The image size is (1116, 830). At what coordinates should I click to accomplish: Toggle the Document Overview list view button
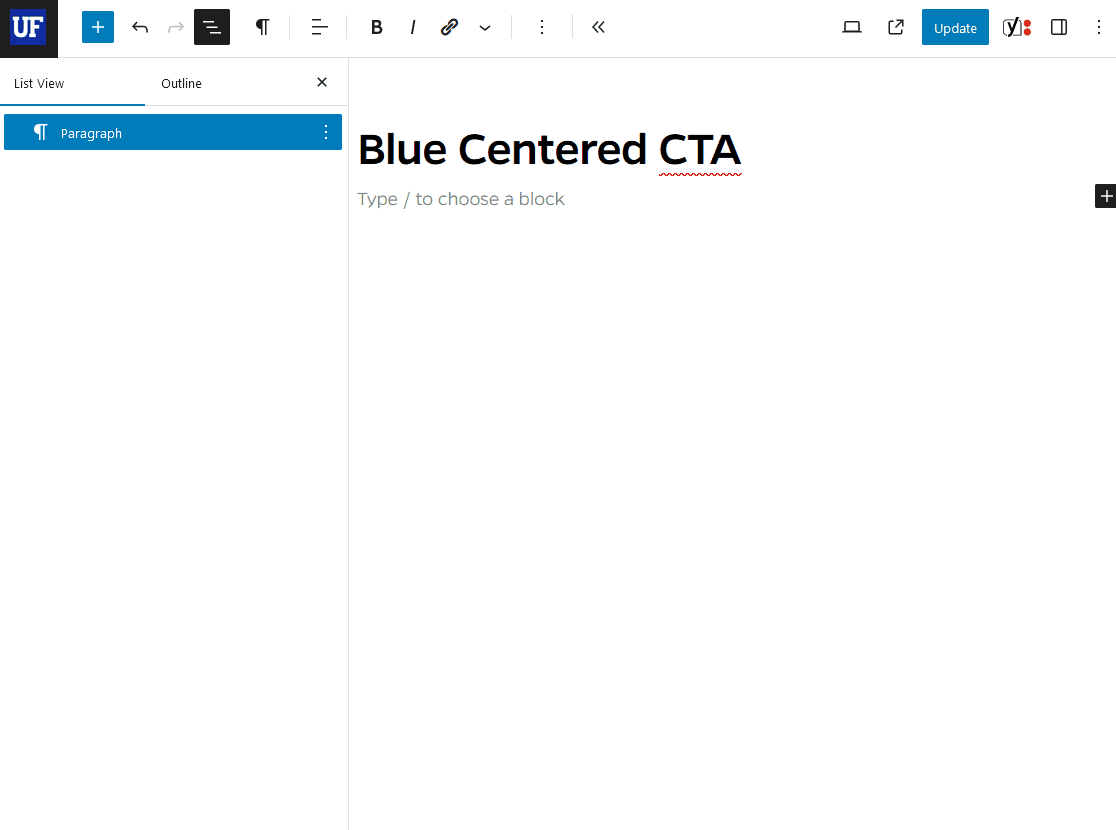212,27
